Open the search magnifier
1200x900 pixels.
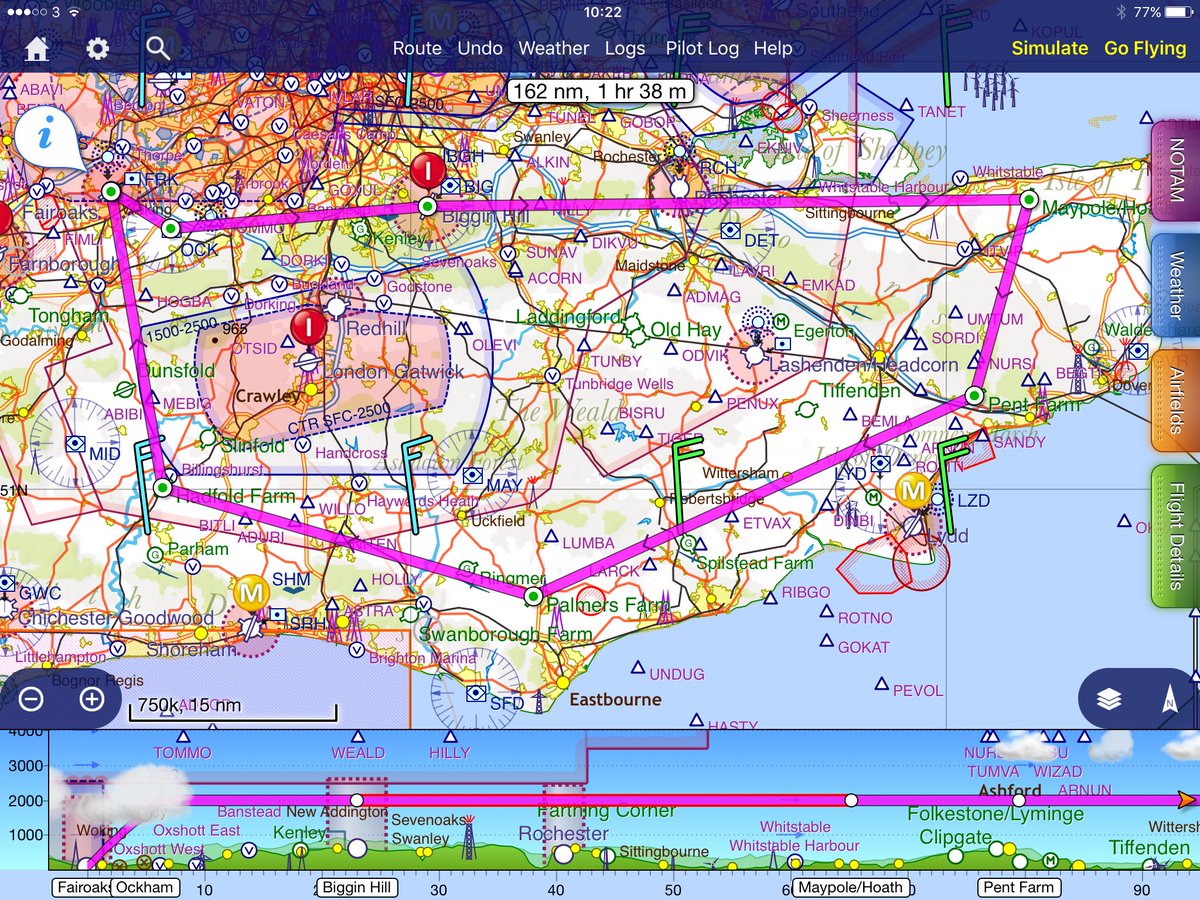click(x=157, y=48)
